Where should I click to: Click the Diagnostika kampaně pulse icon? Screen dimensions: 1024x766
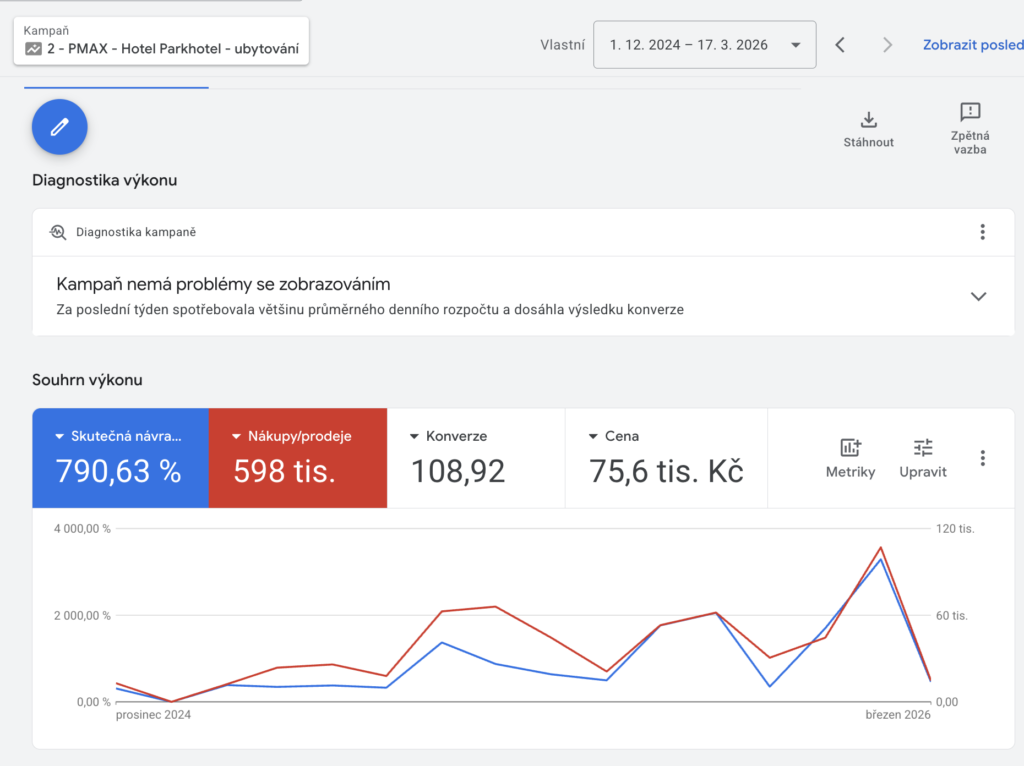tap(58, 232)
